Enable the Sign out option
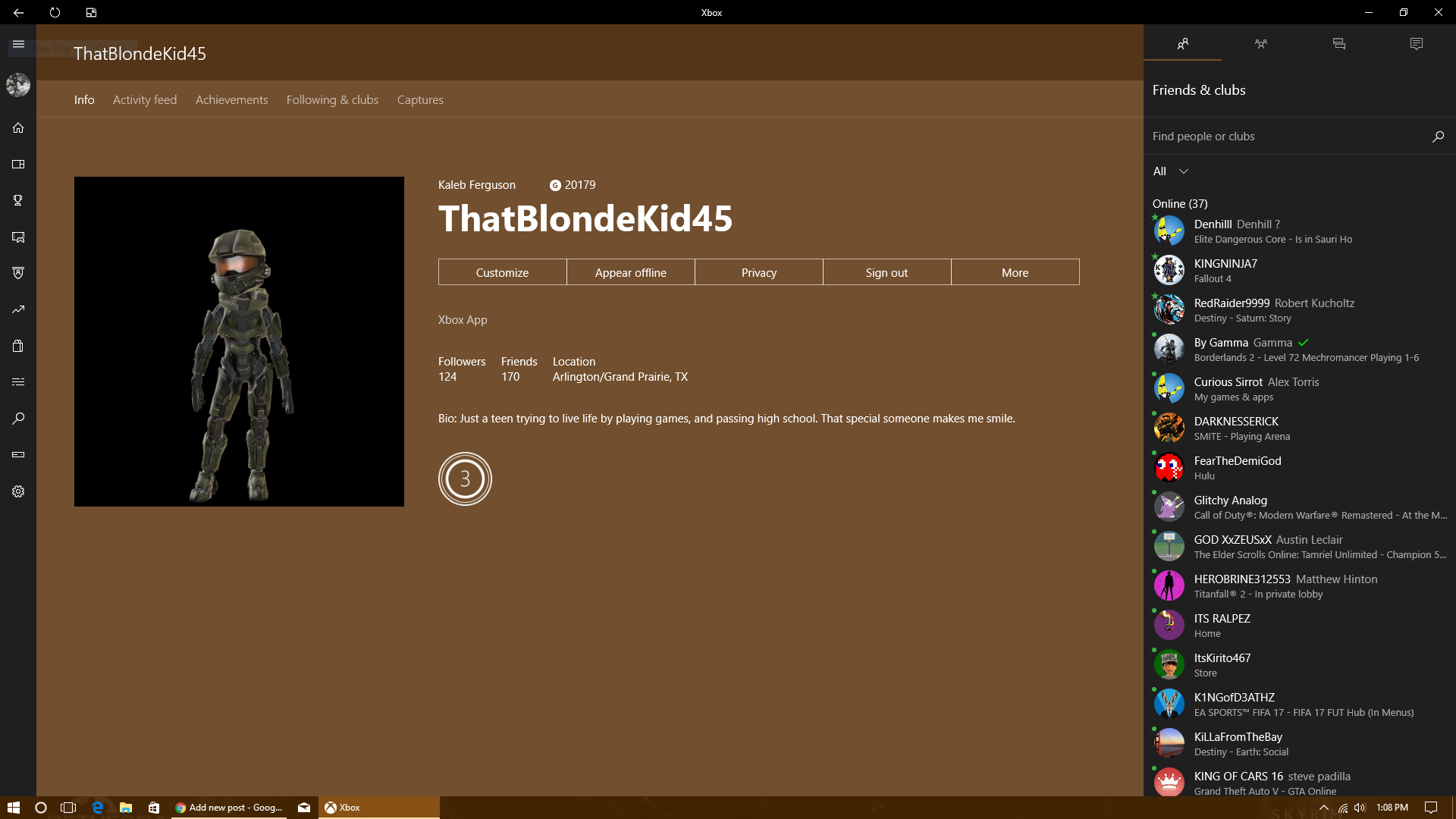The width and height of the screenshot is (1456, 819). coord(887,271)
